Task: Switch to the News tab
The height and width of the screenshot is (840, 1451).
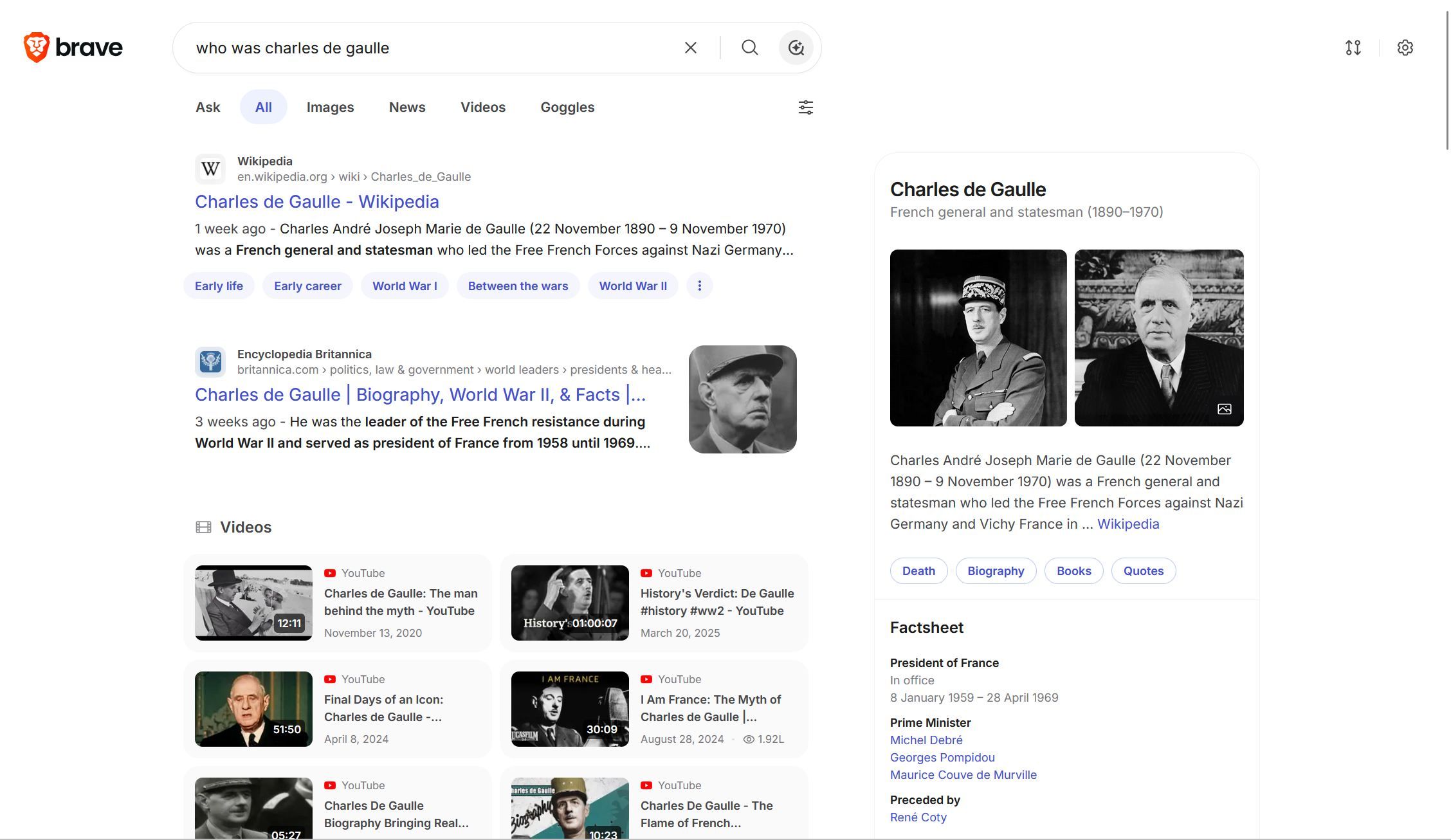Action: (407, 107)
